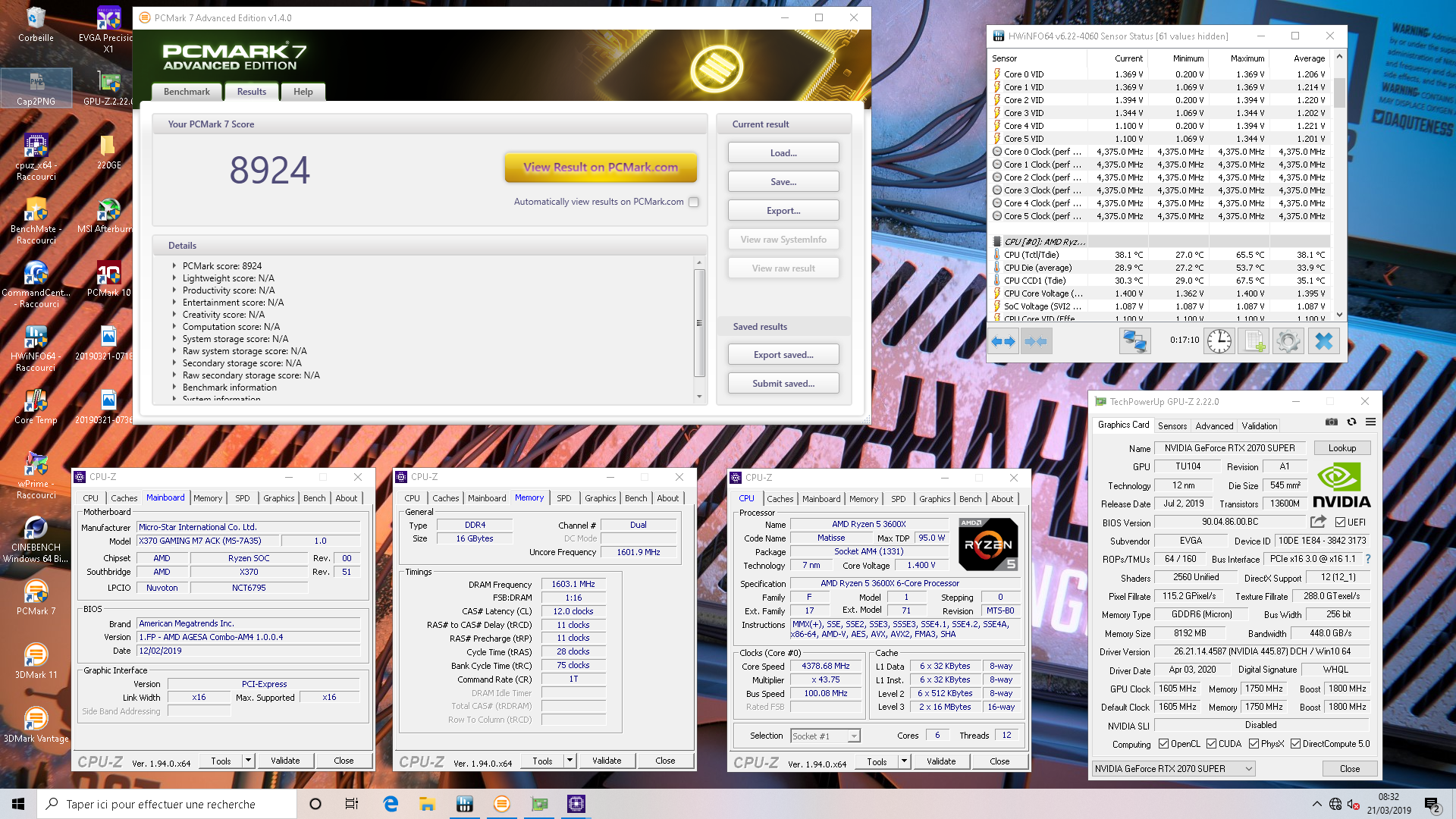
Task: Click the Export... button in PCMark 7
Action: coord(783,210)
